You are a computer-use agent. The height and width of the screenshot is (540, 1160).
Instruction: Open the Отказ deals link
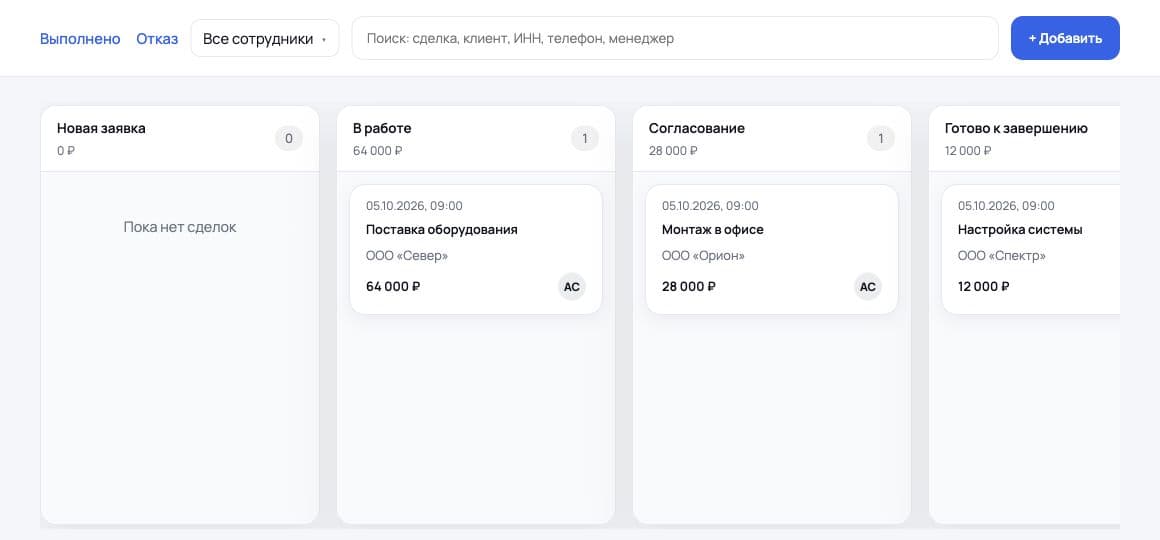(x=157, y=38)
